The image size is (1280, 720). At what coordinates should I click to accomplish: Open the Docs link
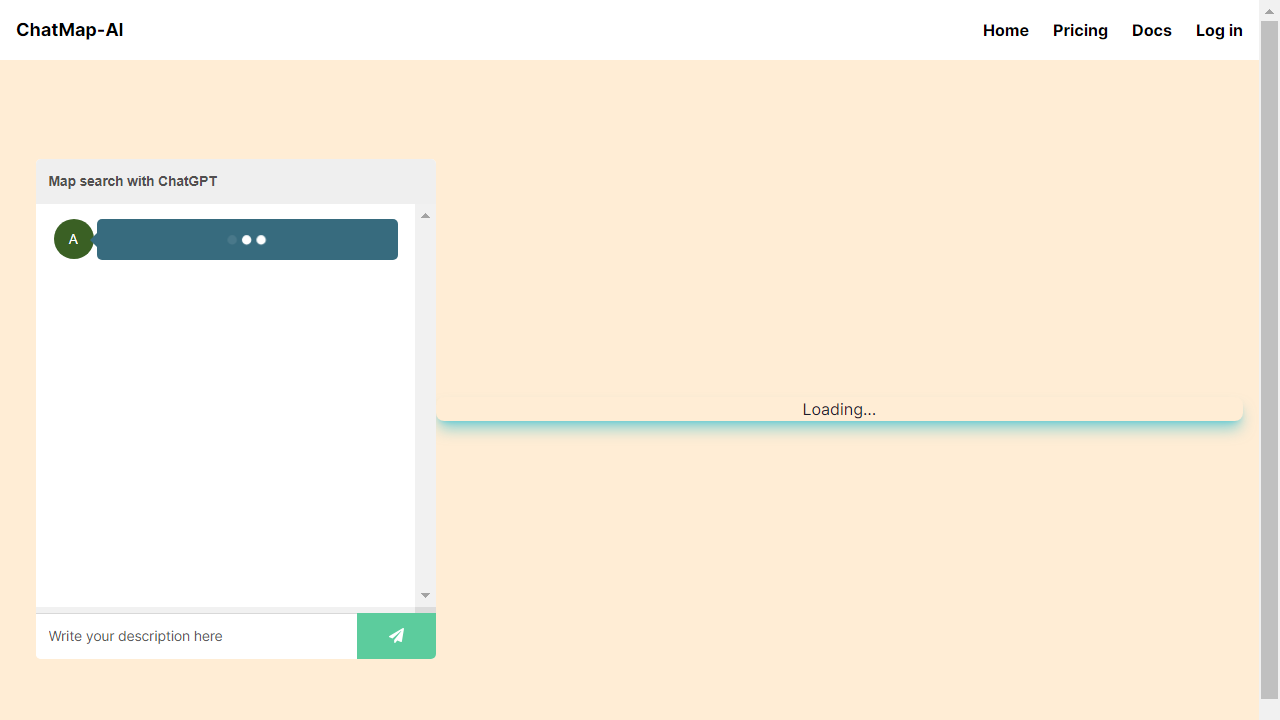tap(1152, 30)
